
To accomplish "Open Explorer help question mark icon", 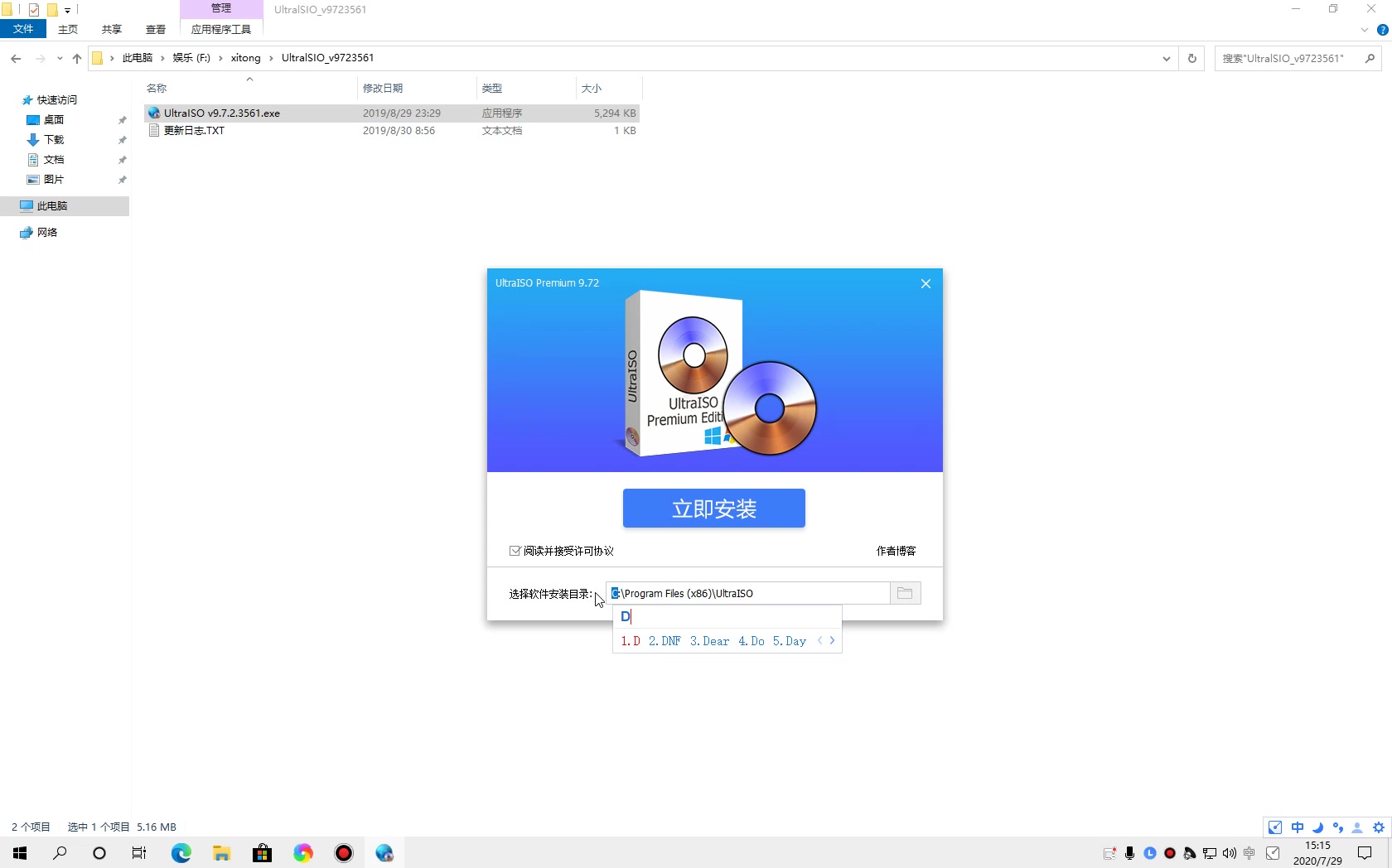I will tap(1382, 30).
